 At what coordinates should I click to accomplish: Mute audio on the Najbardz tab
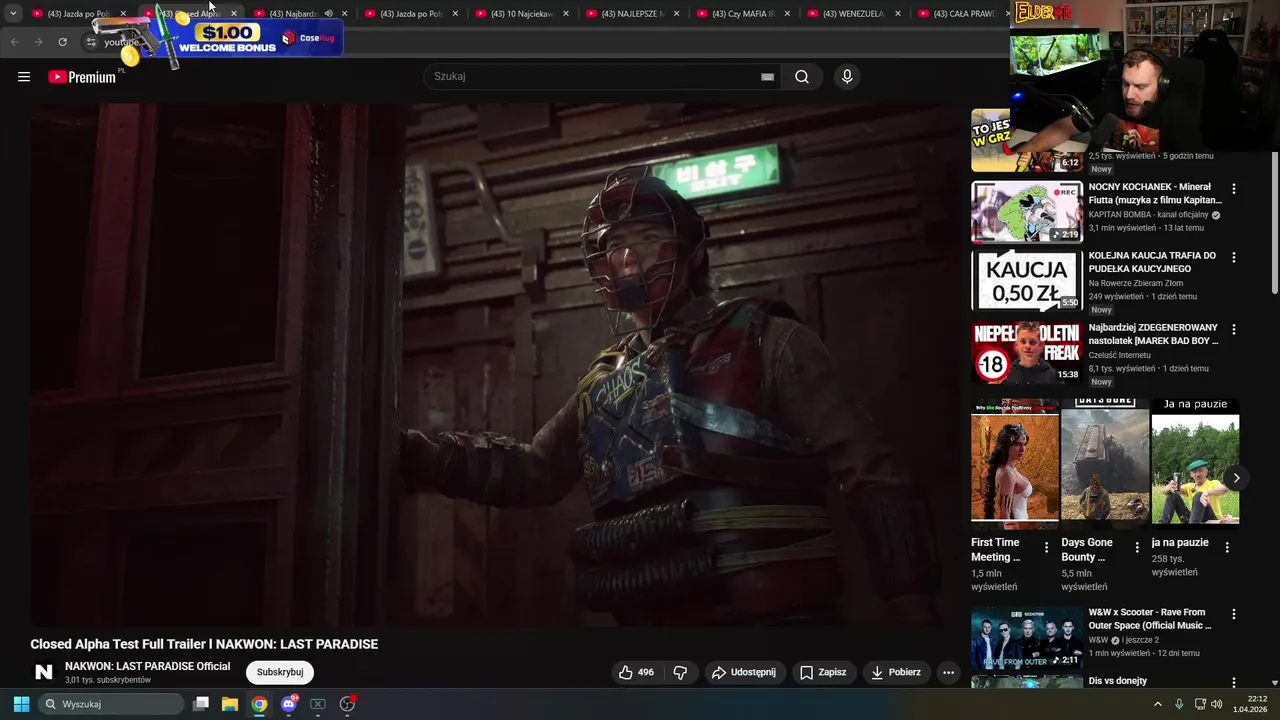click(x=328, y=14)
